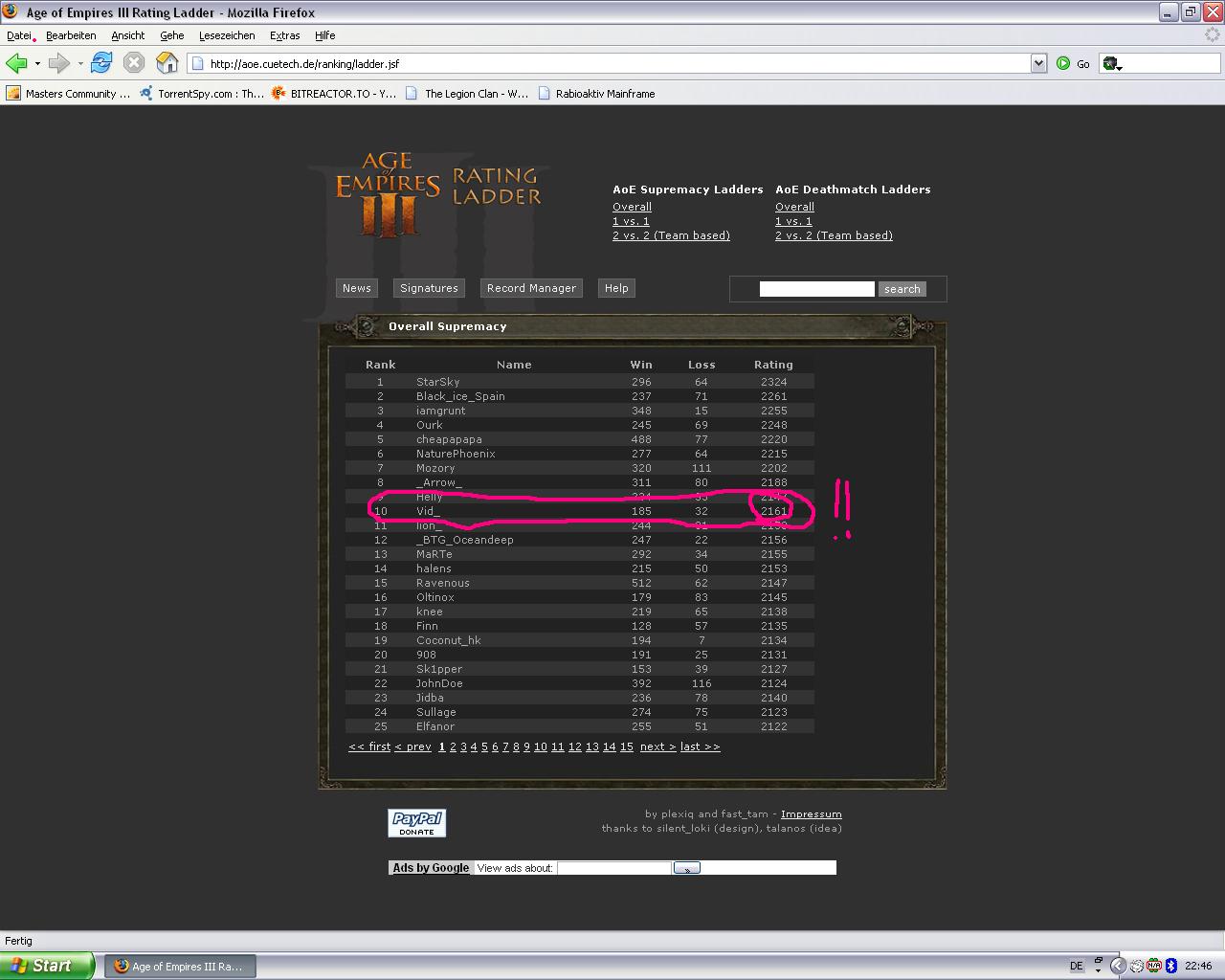Open the Impressum link

[x=811, y=814]
